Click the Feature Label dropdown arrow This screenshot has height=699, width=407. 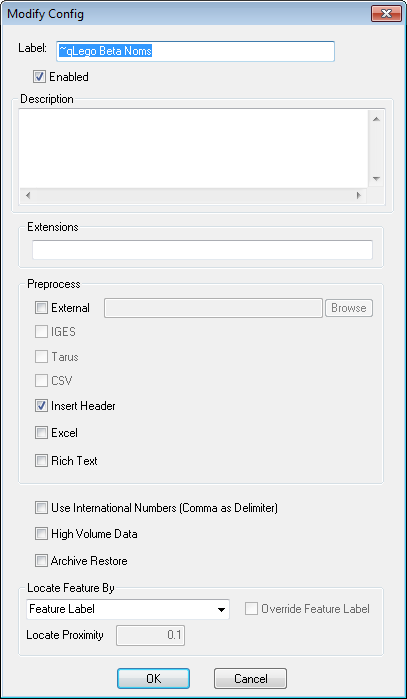point(221,610)
